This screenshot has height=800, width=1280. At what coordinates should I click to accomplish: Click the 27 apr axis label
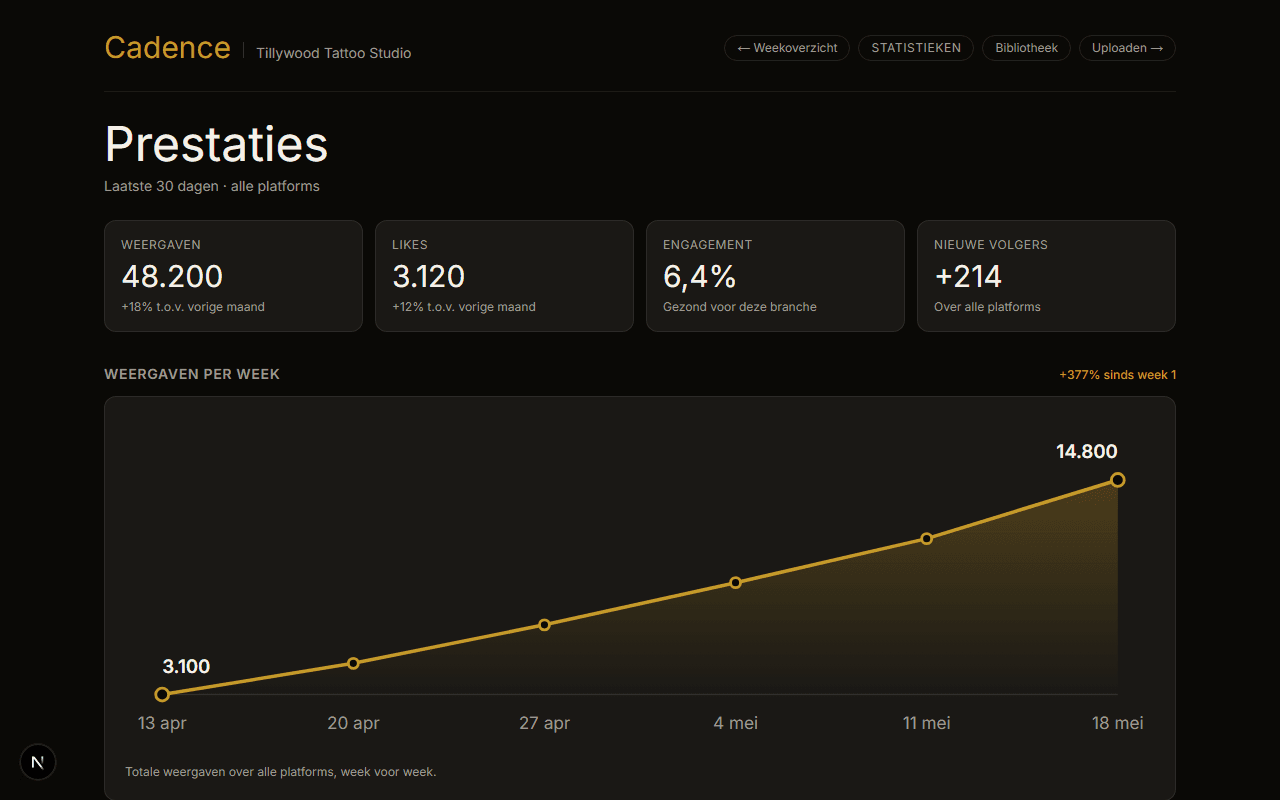[544, 723]
